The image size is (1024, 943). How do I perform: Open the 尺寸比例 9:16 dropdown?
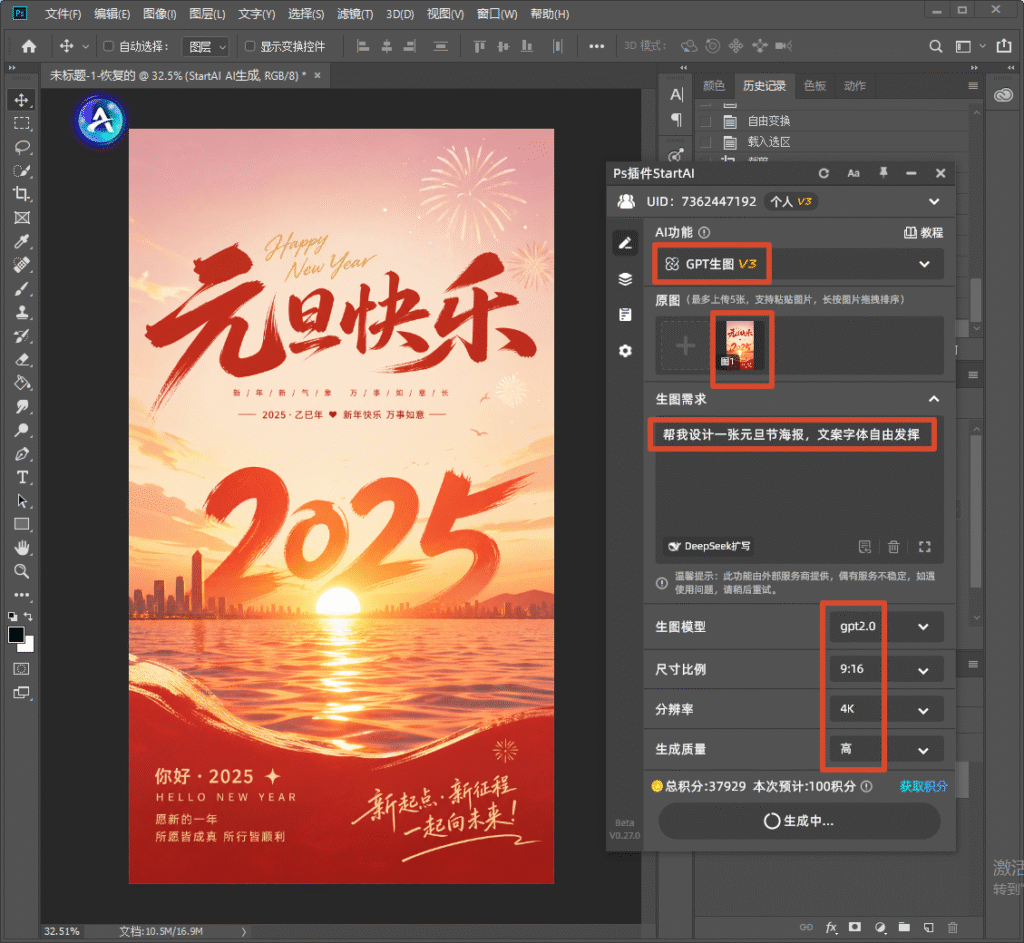[x=886, y=669]
